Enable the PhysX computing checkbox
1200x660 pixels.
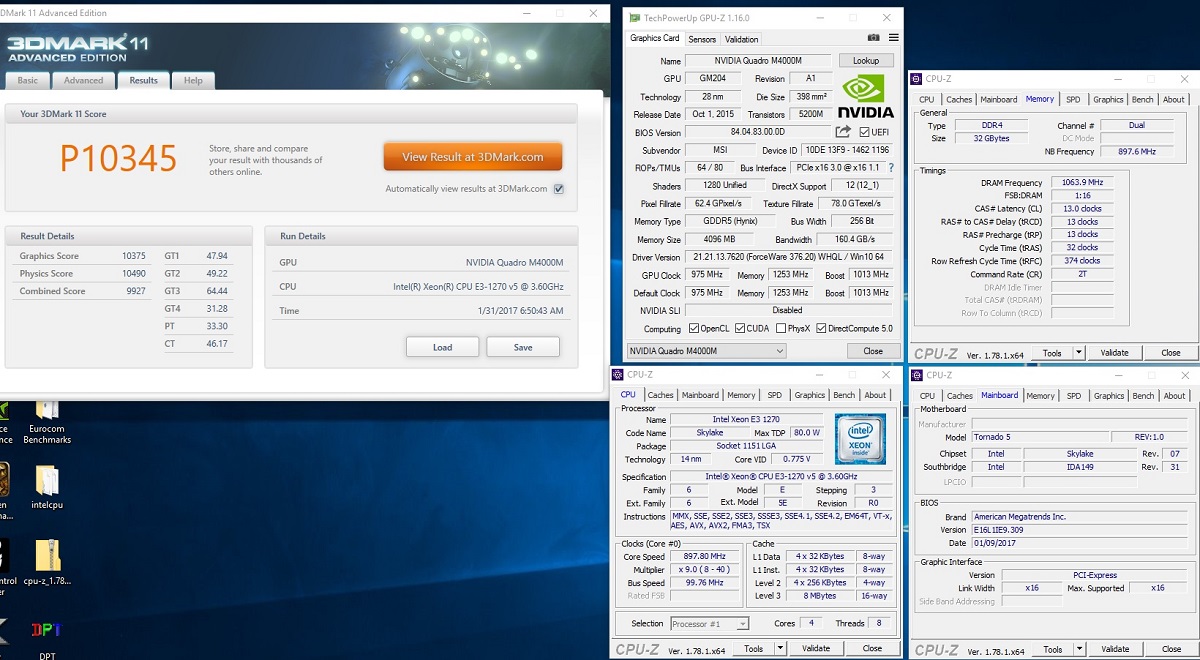pyautogui.click(x=780, y=329)
